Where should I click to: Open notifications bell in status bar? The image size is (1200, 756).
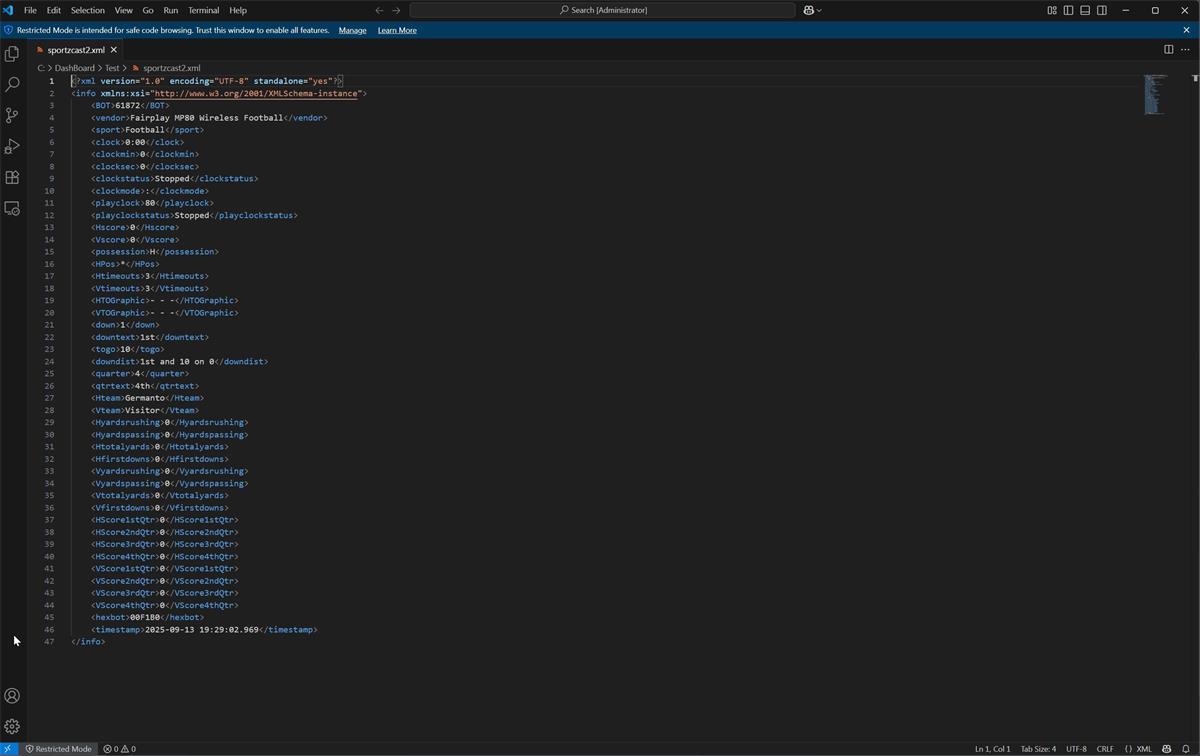(1186, 748)
